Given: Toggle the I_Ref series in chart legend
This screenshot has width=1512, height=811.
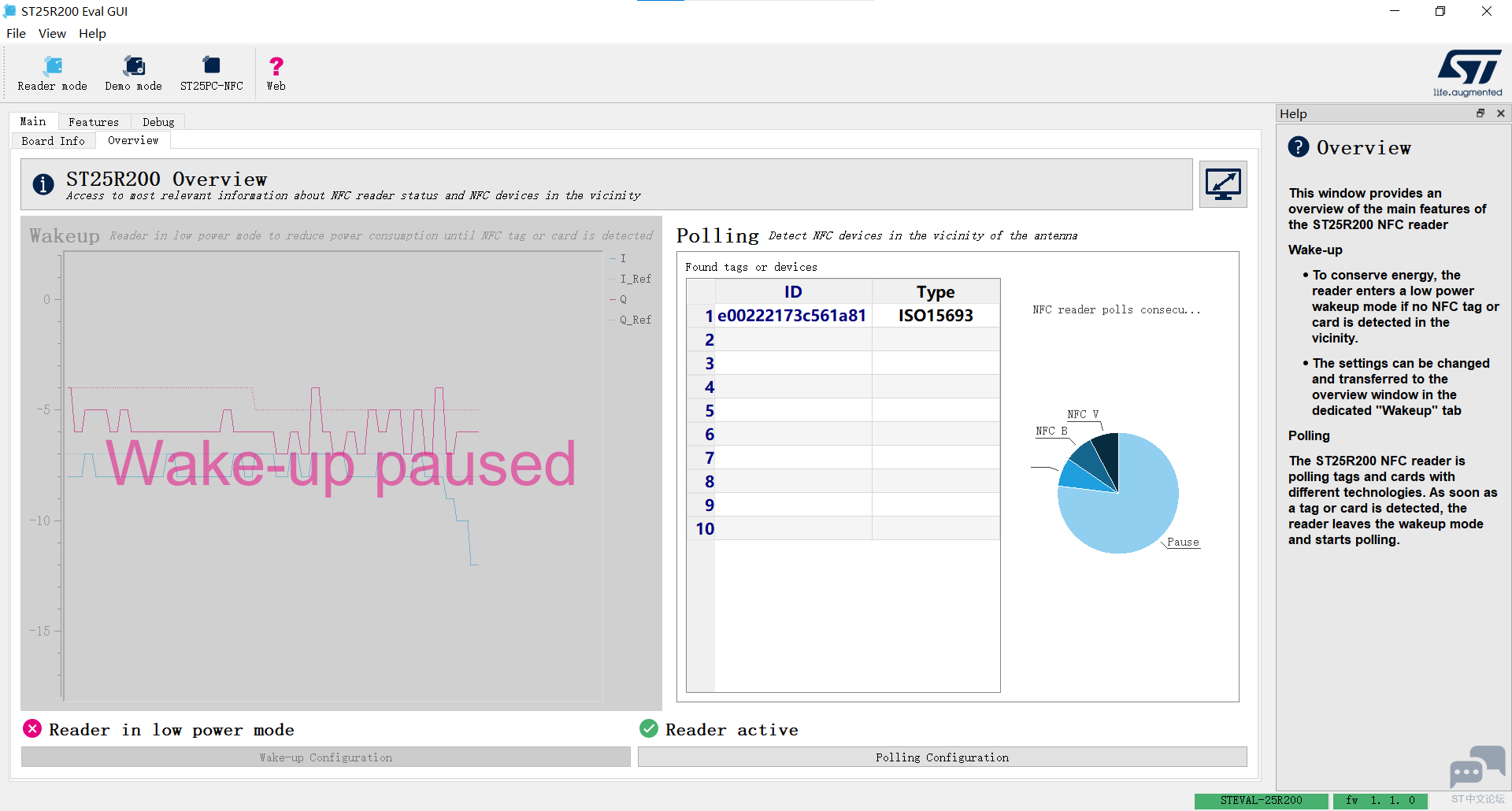Looking at the screenshot, I should click(630, 279).
